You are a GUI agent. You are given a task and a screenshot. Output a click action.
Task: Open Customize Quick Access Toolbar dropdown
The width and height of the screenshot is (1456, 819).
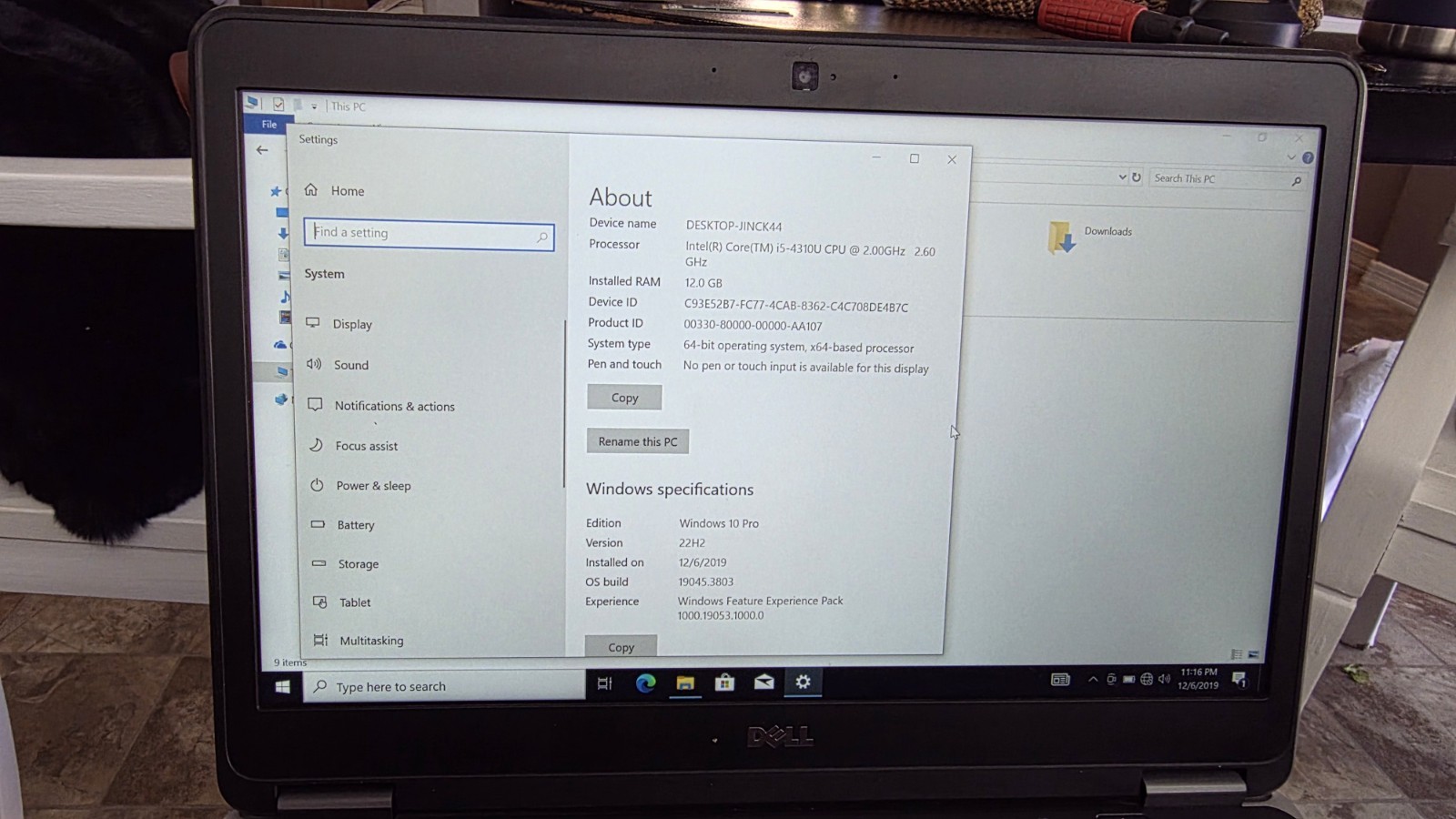314,106
